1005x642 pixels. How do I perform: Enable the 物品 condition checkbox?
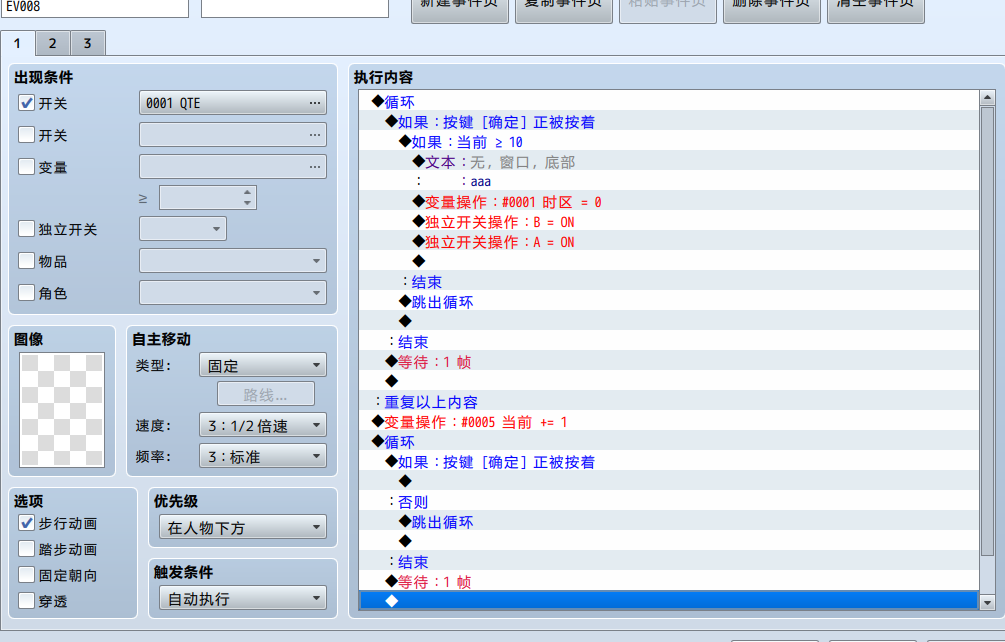[x=26, y=261]
